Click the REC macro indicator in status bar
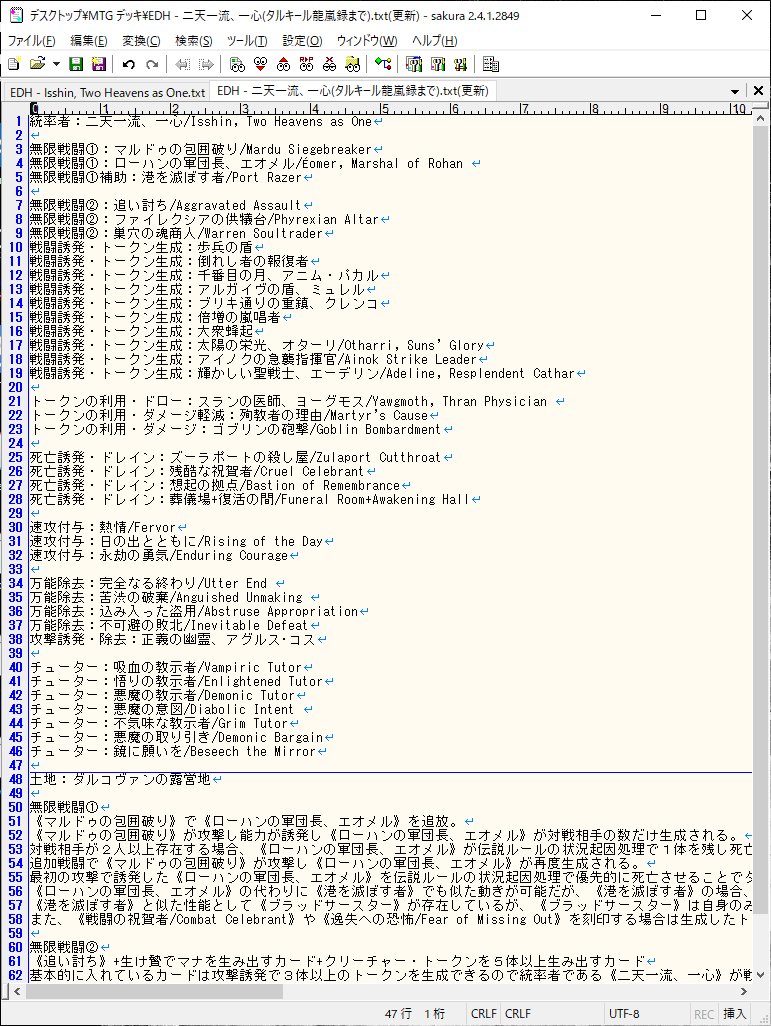Screen dimensions: 771x1026 tap(704, 1014)
